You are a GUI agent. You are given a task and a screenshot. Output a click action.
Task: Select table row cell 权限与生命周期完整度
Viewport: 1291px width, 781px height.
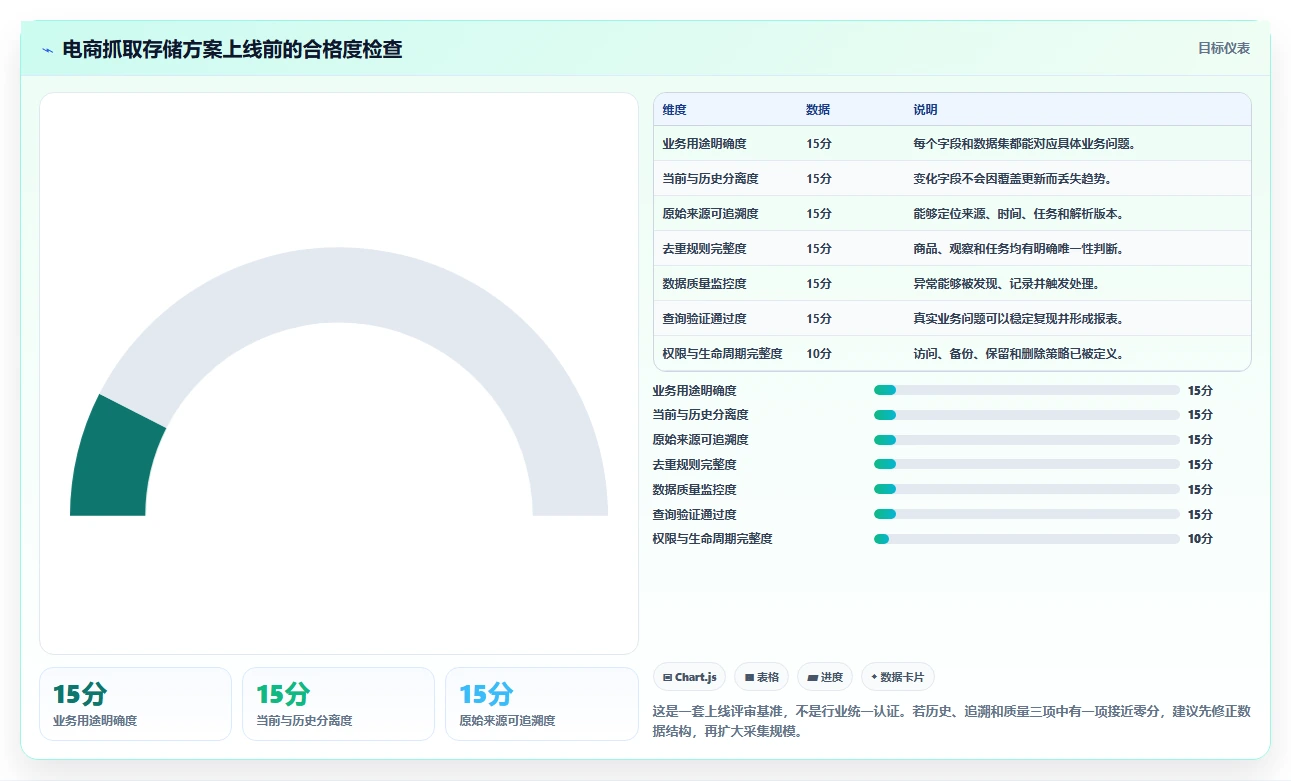pyautogui.click(x=722, y=354)
